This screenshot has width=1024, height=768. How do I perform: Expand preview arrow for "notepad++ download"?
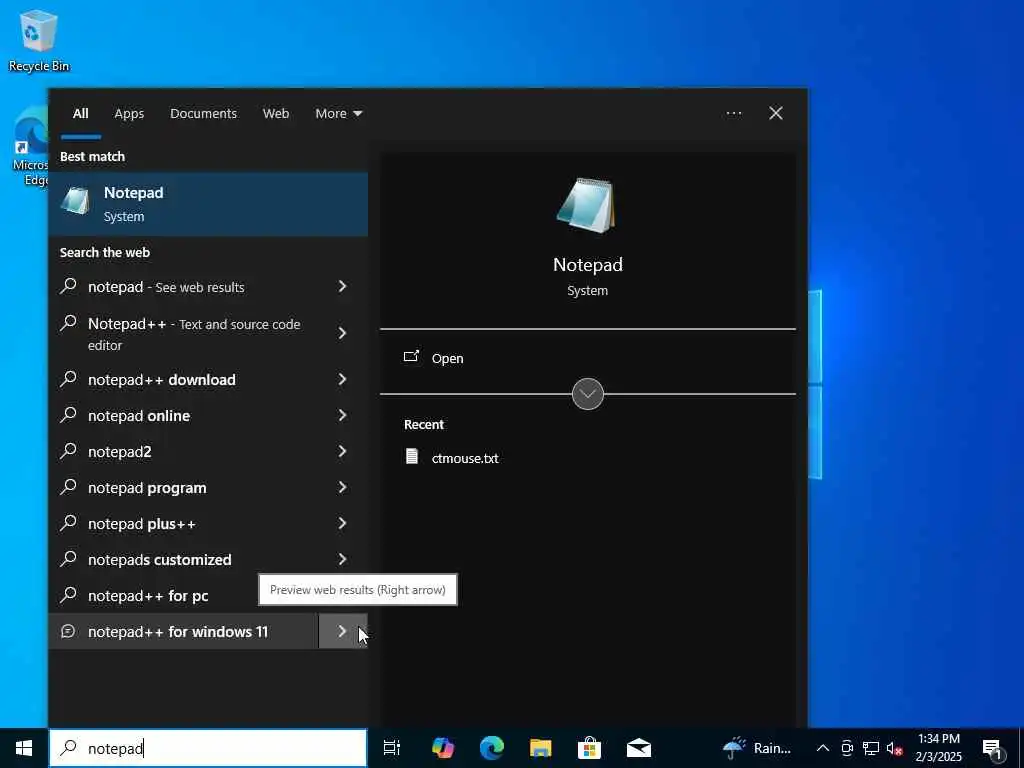342,379
